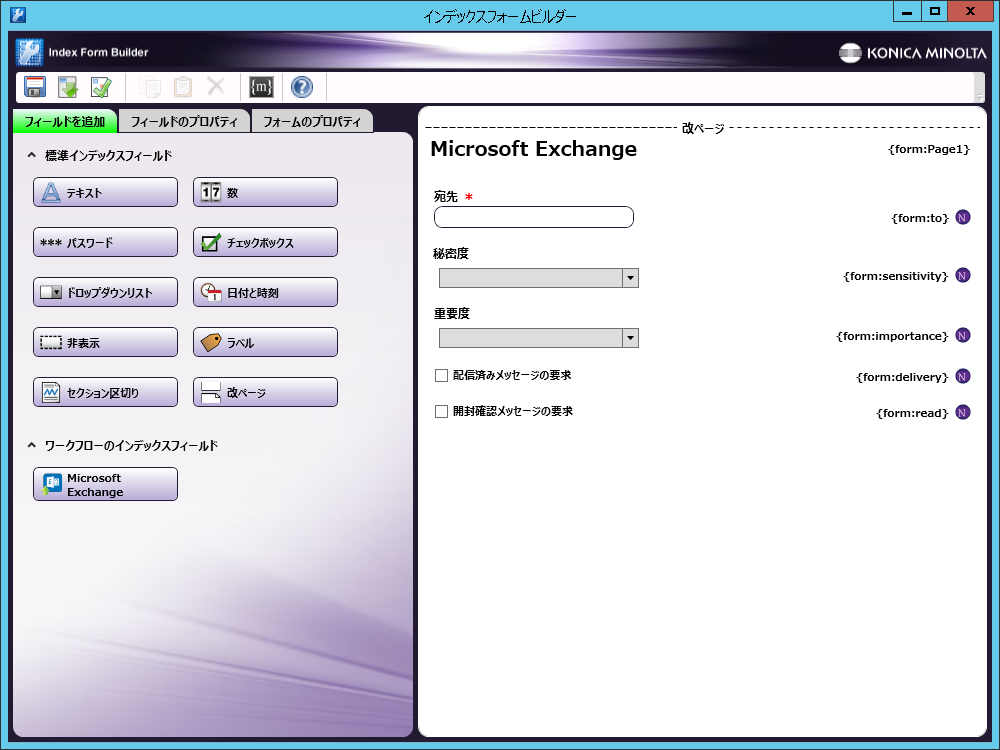The height and width of the screenshot is (750, 1000).
Task: Click the 重要度 field label
Action: [x=452, y=314]
